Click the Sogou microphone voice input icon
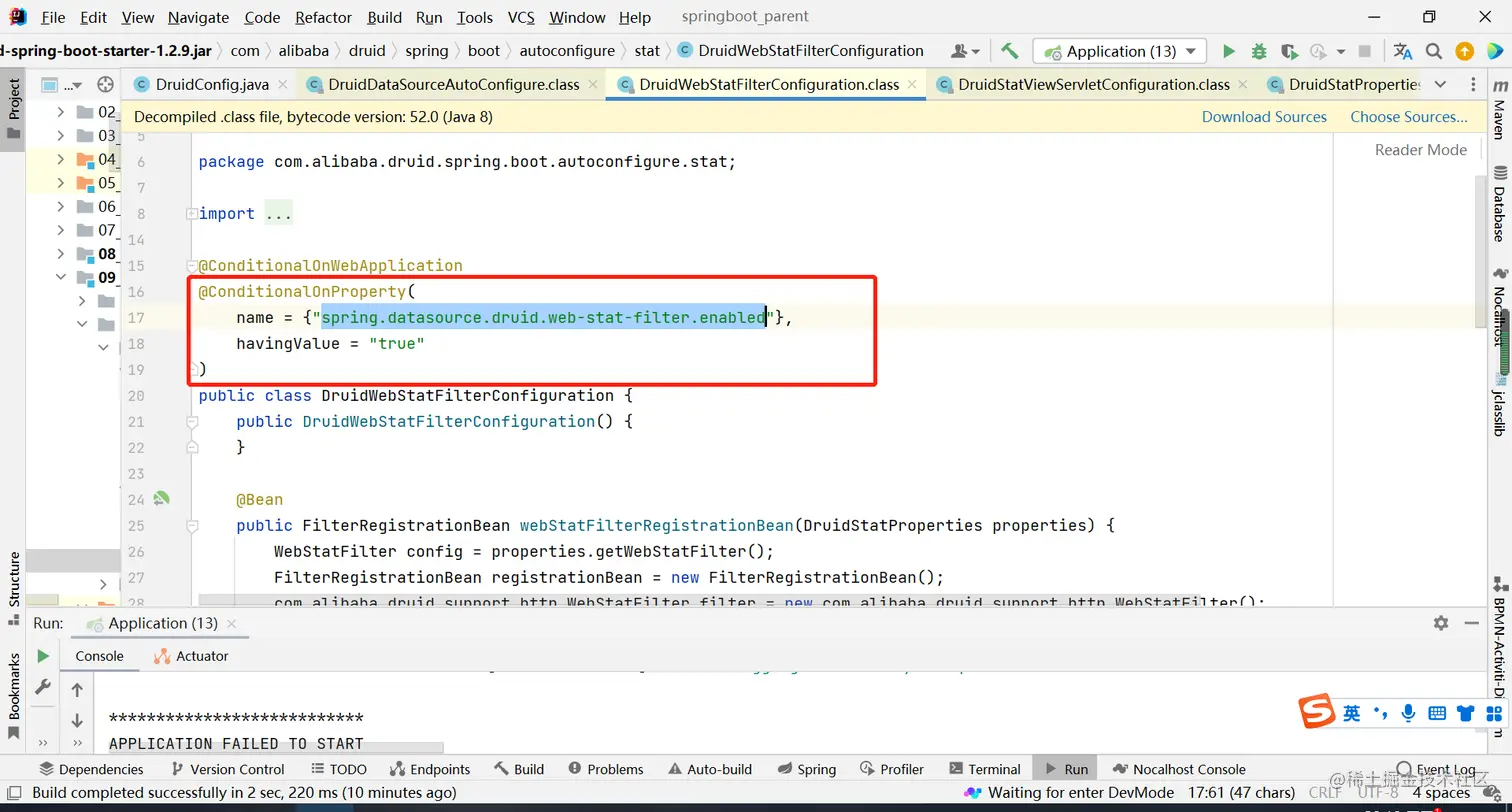1512x812 pixels. (1408, 713)
